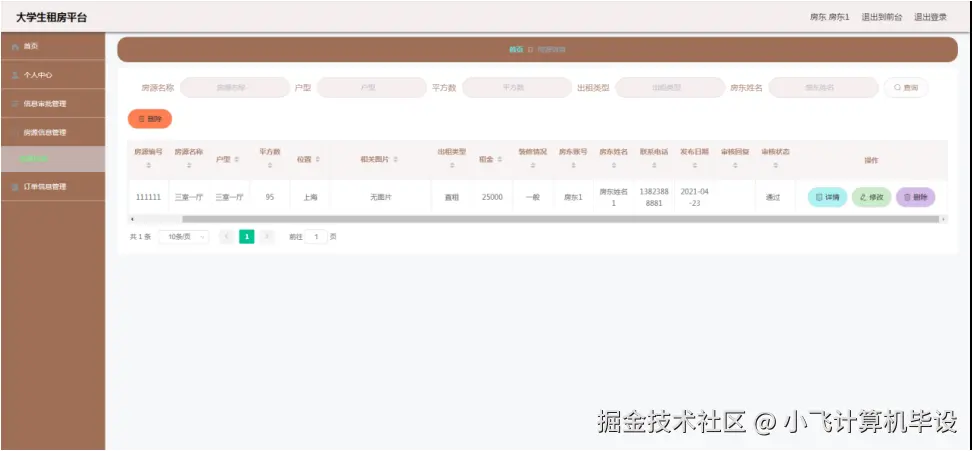
Task: Click the sort arrows under 平方数 header
Action: (270, 166)
